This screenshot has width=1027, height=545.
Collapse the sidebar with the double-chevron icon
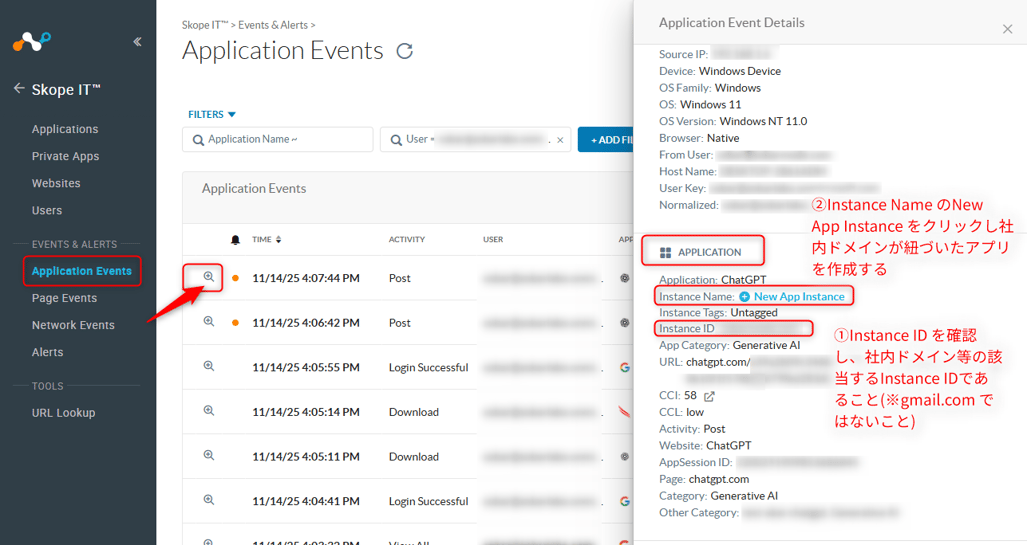coord(137,42)
